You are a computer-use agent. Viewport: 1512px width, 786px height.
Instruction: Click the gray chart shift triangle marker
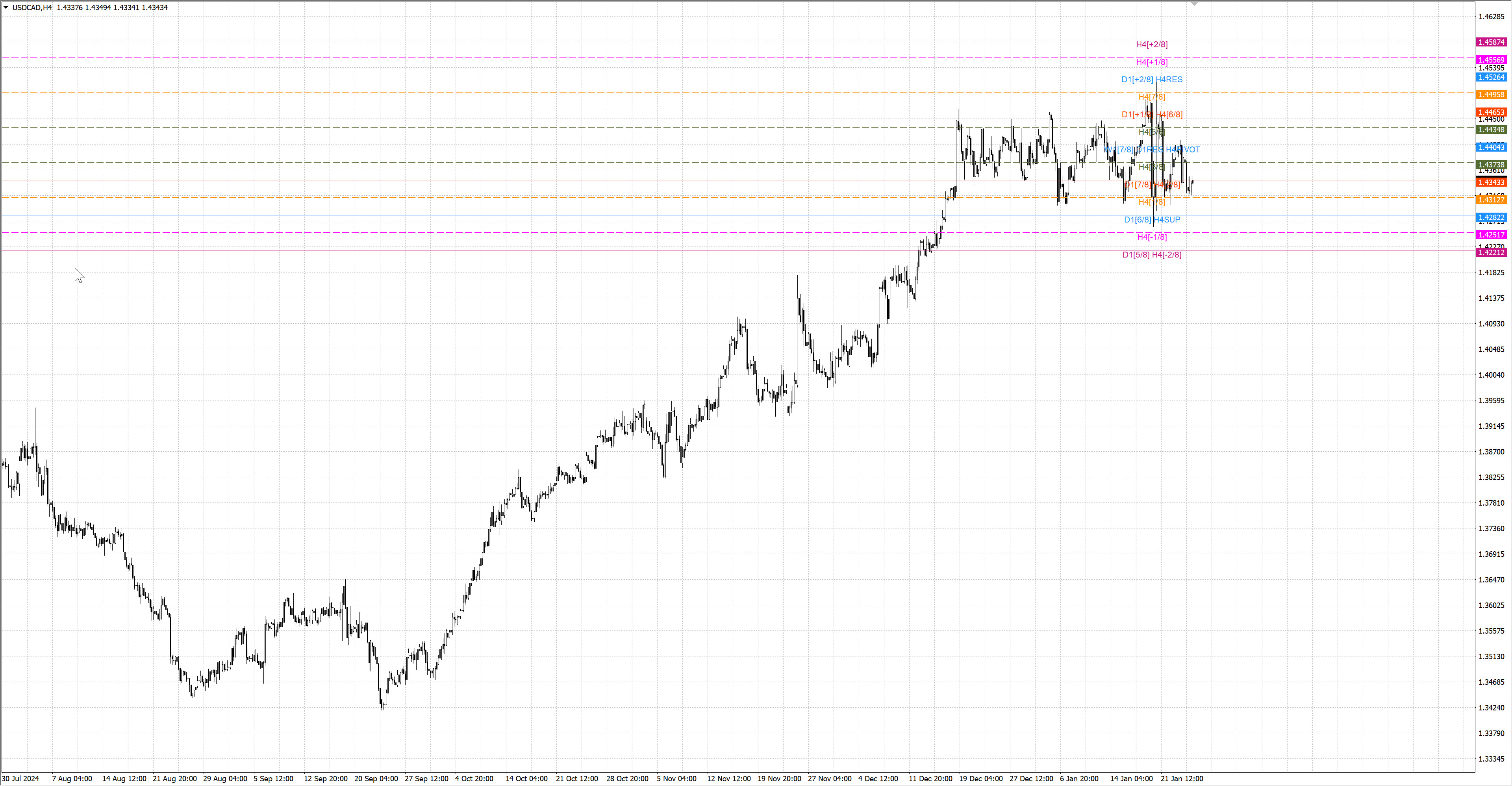click(1194, 4)
